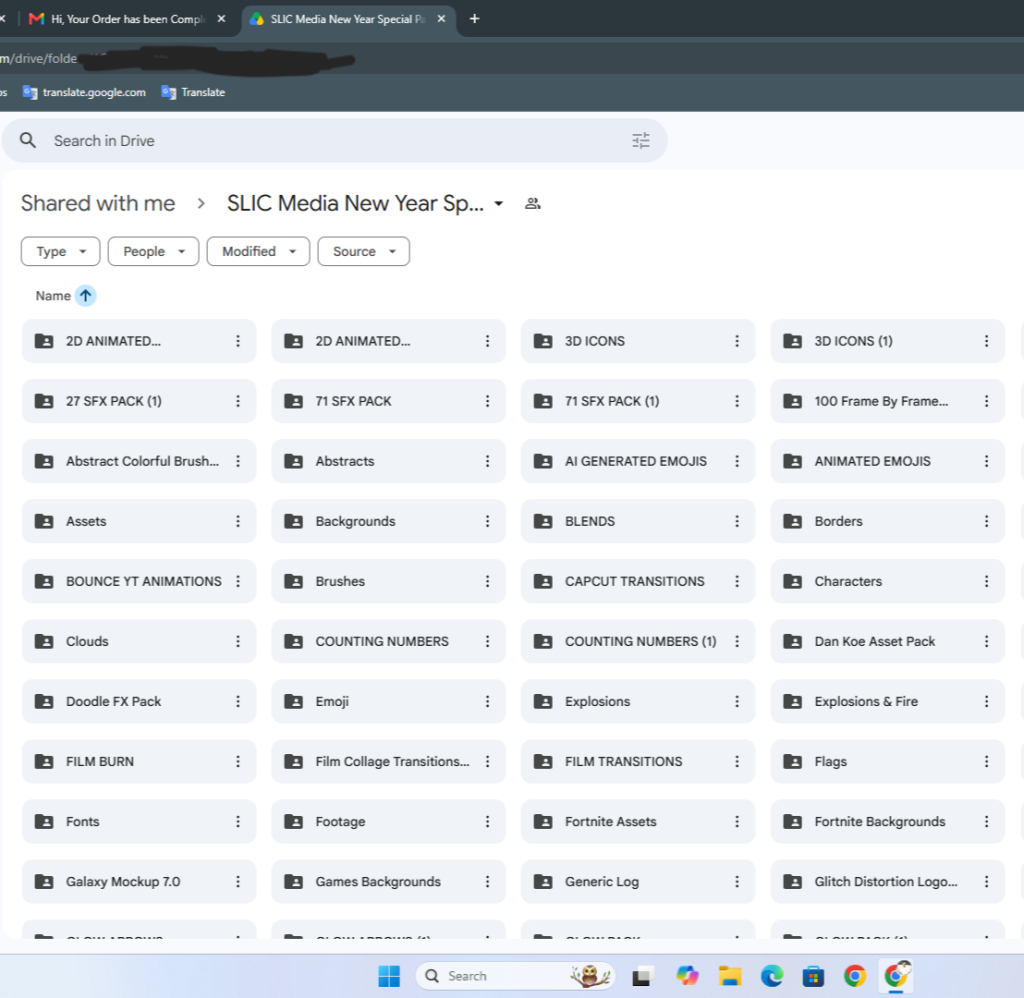Open the Explosions folder
Viewport: 1024px width, 998px height.
click(x=637, y=701)
